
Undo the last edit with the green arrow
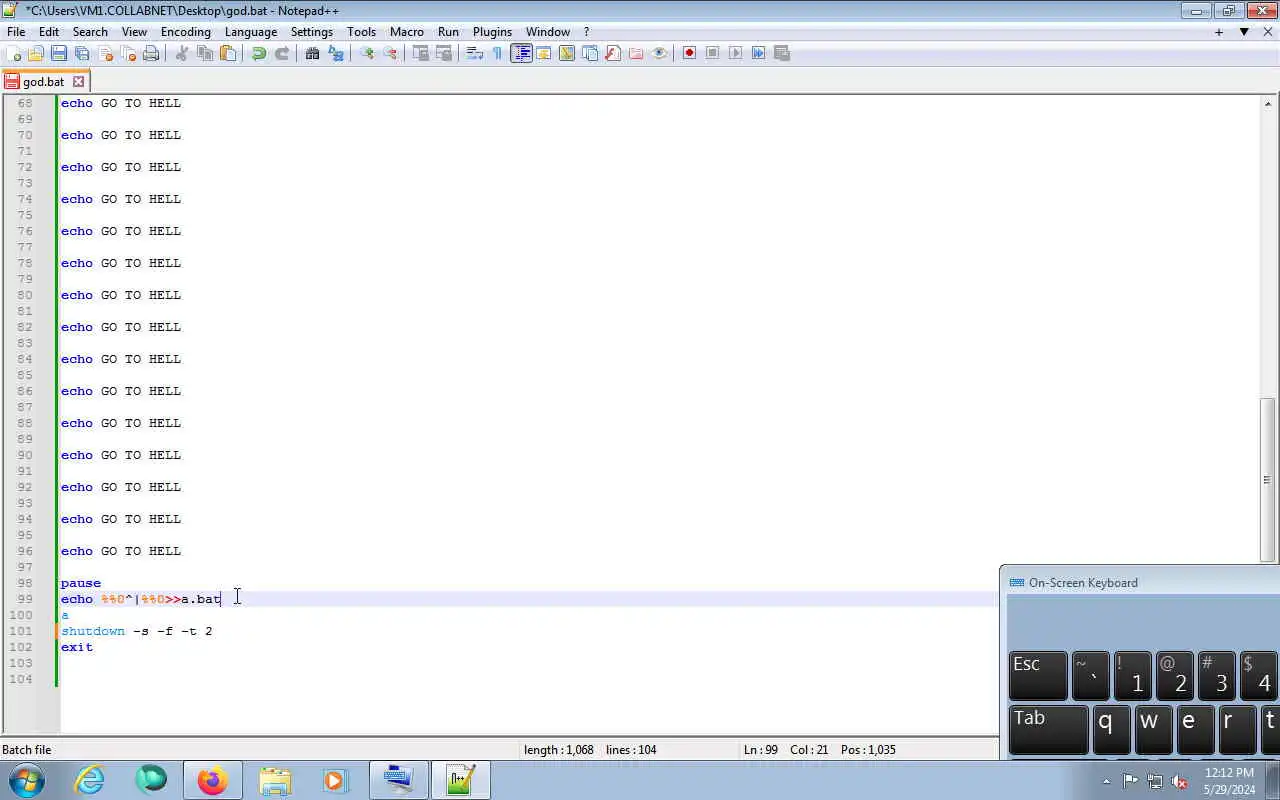(259, 53)
